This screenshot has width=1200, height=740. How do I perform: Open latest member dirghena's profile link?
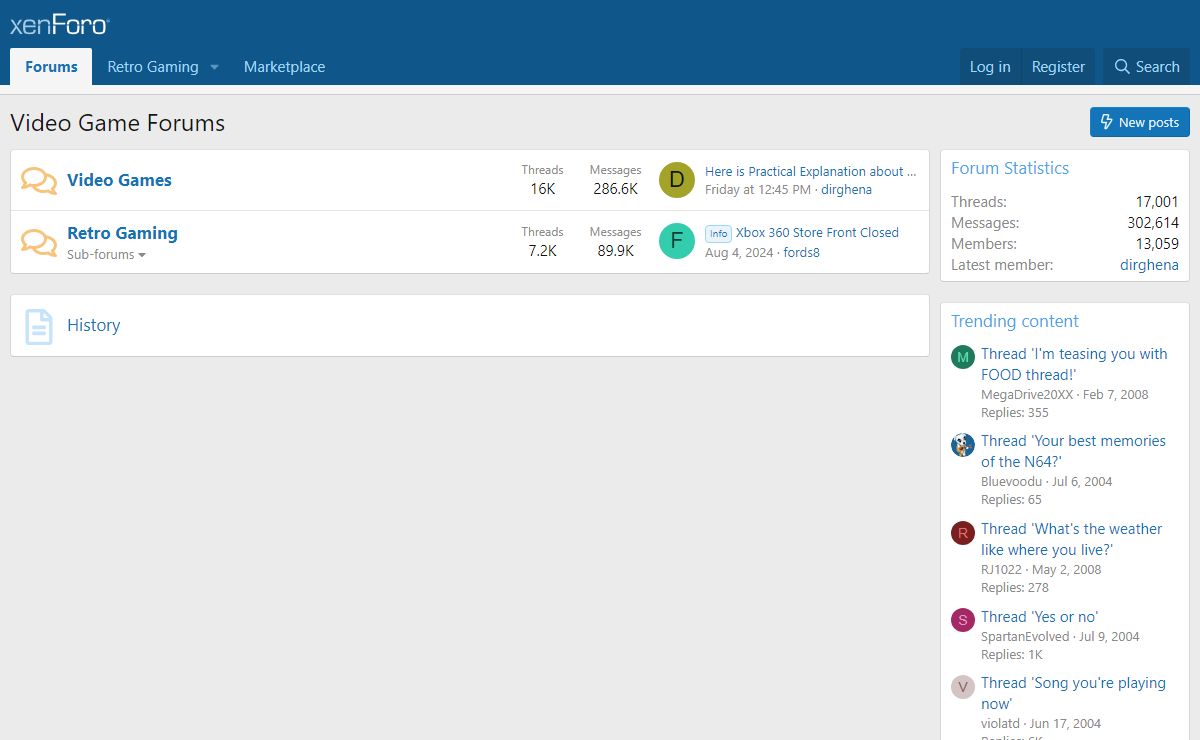click(x=1148, y=265)
